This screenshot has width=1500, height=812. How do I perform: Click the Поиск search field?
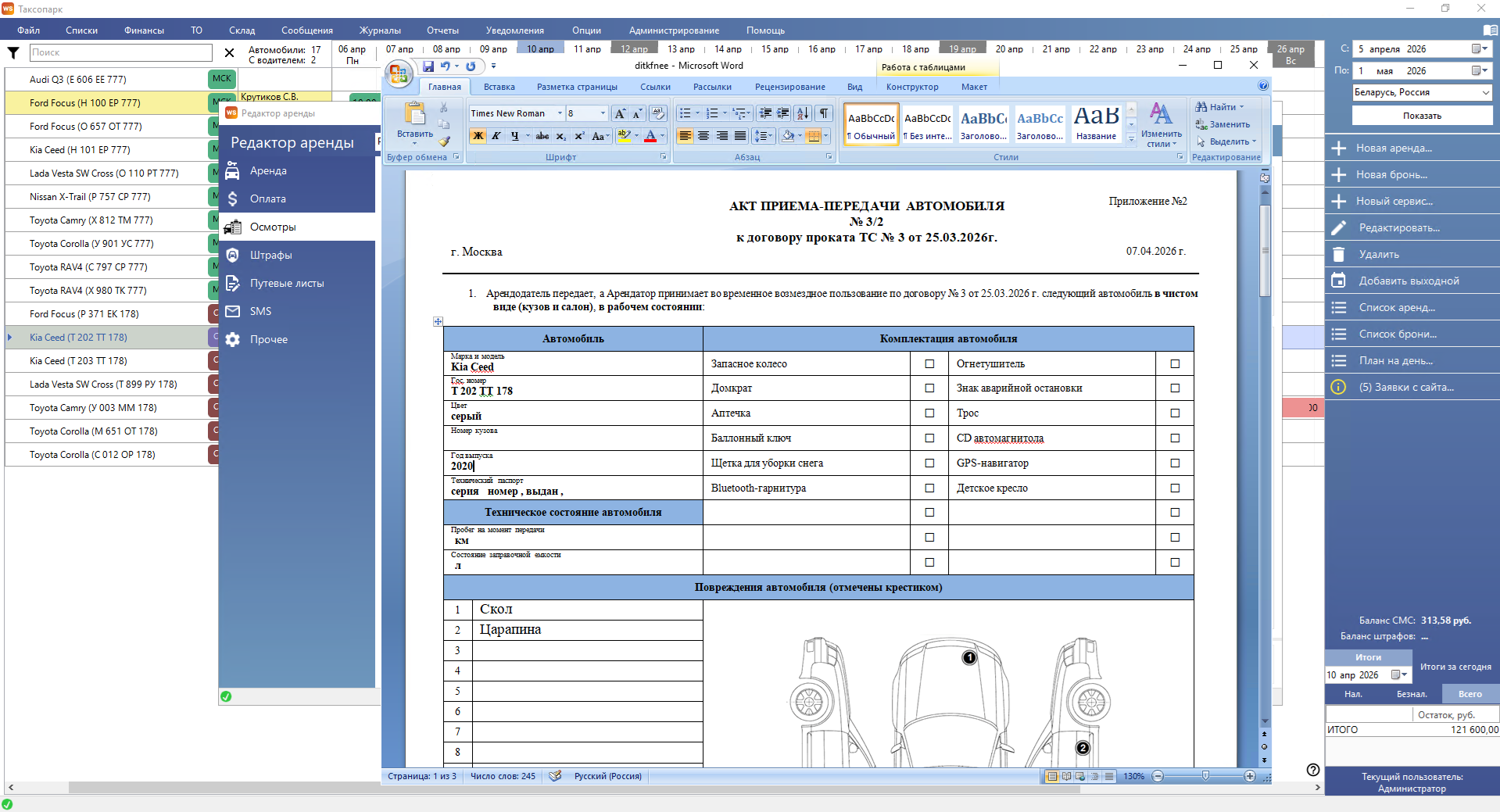121,52
